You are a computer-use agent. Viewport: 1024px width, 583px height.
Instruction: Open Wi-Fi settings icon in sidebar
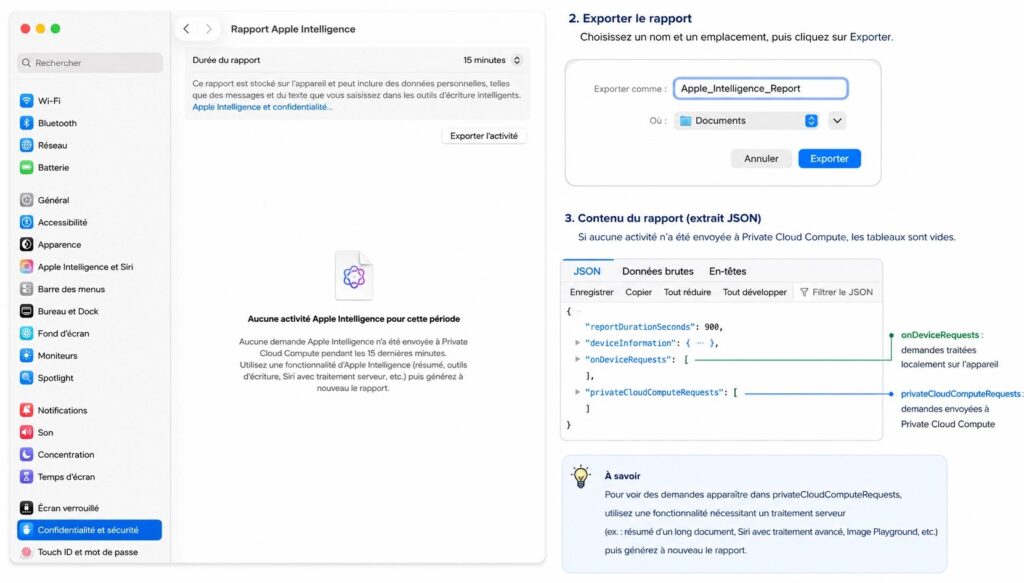point(26,101)
